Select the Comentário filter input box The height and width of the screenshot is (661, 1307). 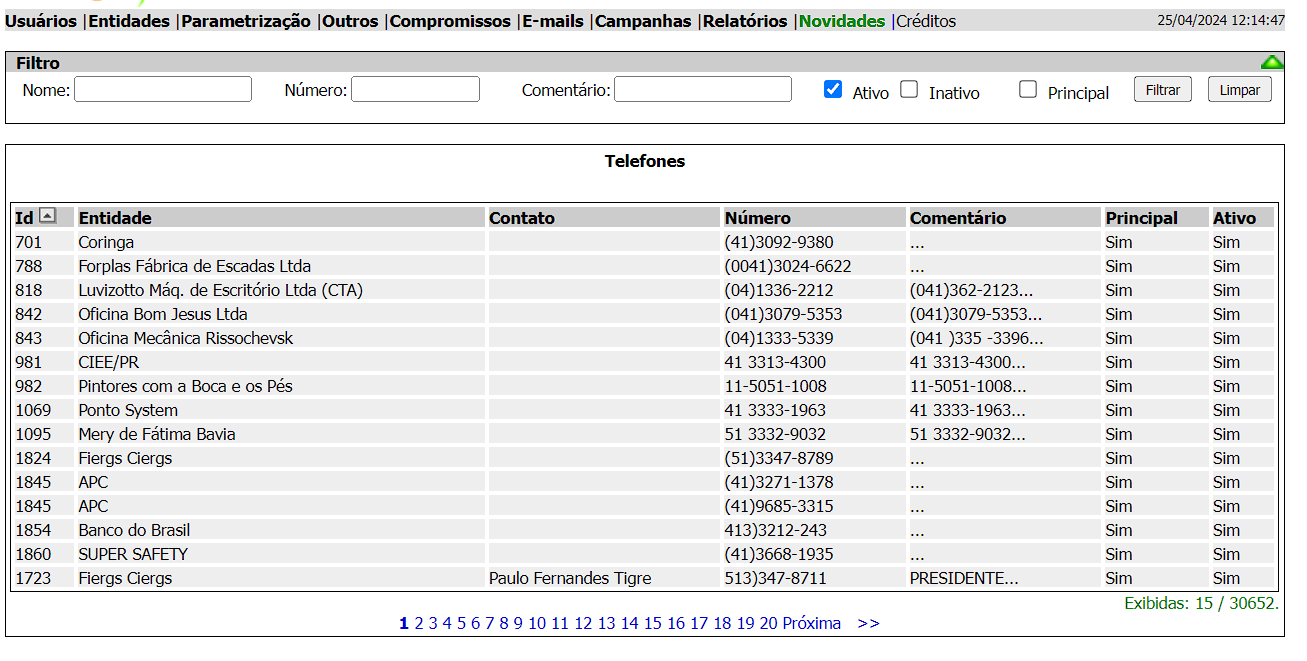[x=702, y=90]
